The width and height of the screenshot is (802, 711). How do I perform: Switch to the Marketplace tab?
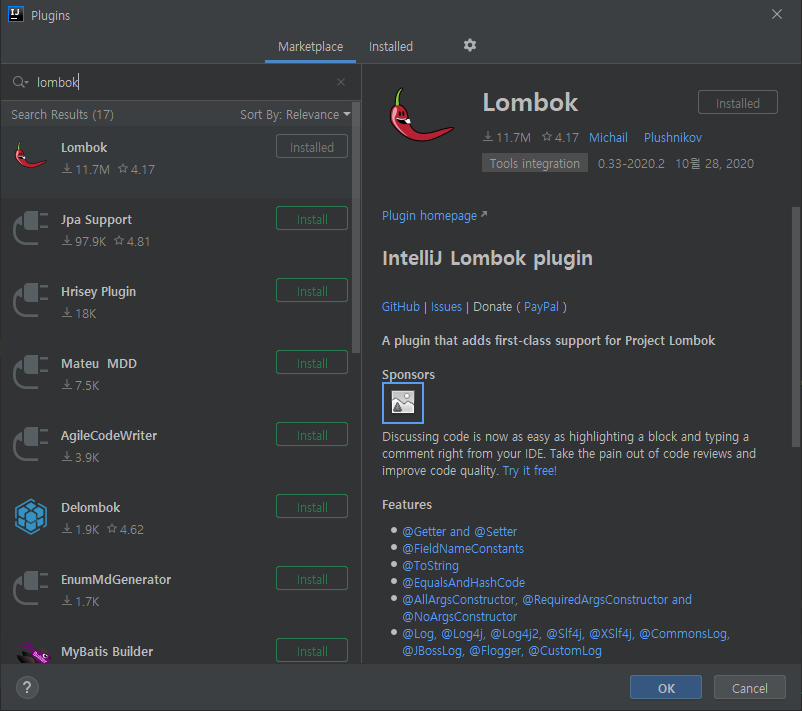(310, 47)
